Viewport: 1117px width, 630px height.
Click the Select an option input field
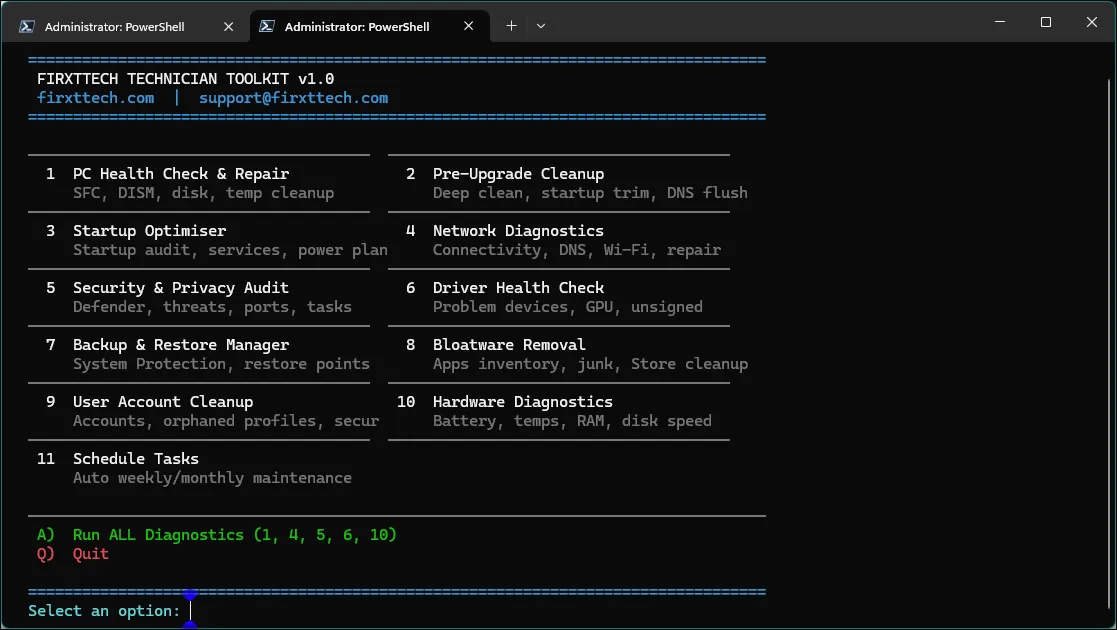(192, 610)
